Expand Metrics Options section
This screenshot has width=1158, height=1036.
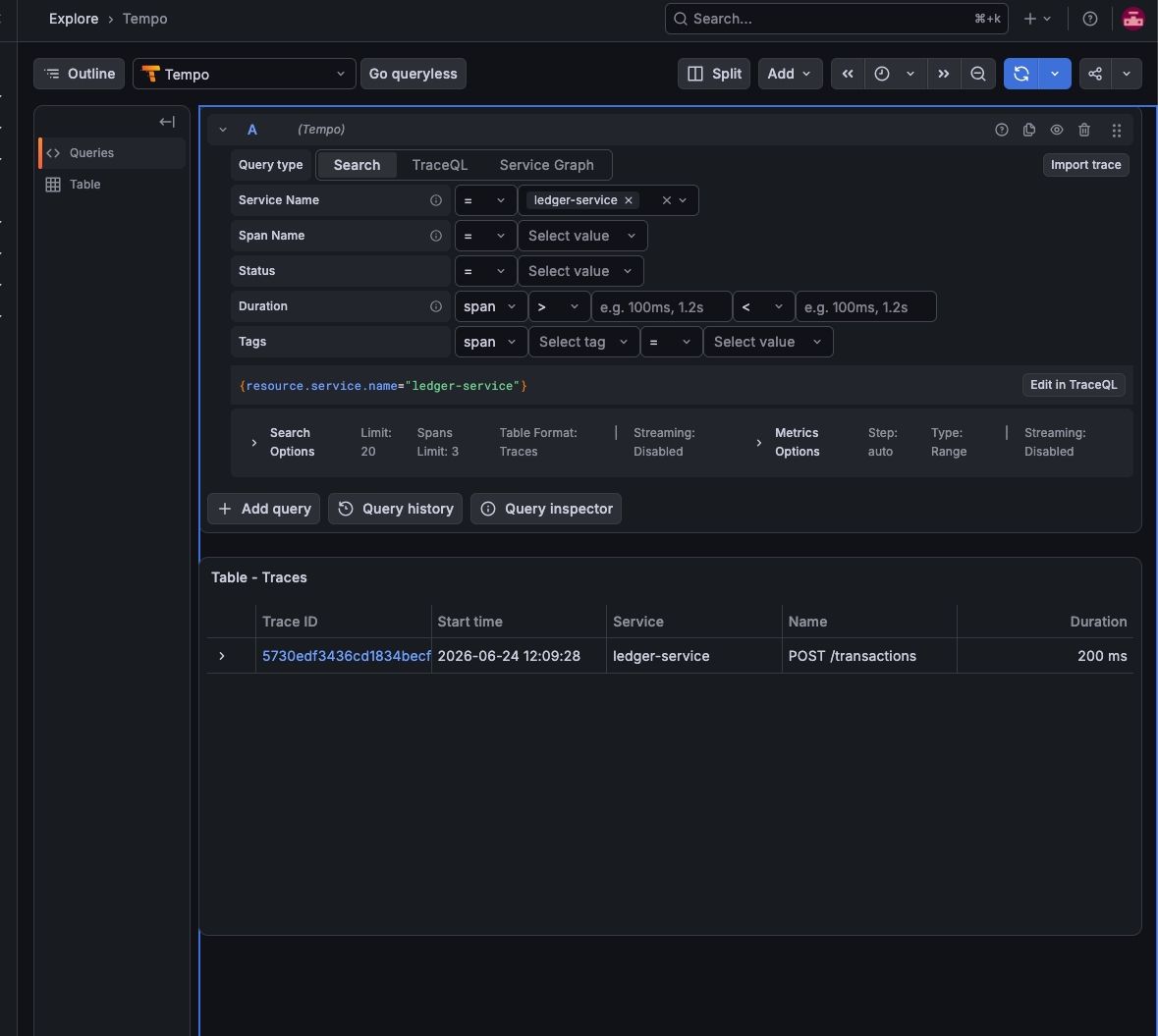[758, 442]
